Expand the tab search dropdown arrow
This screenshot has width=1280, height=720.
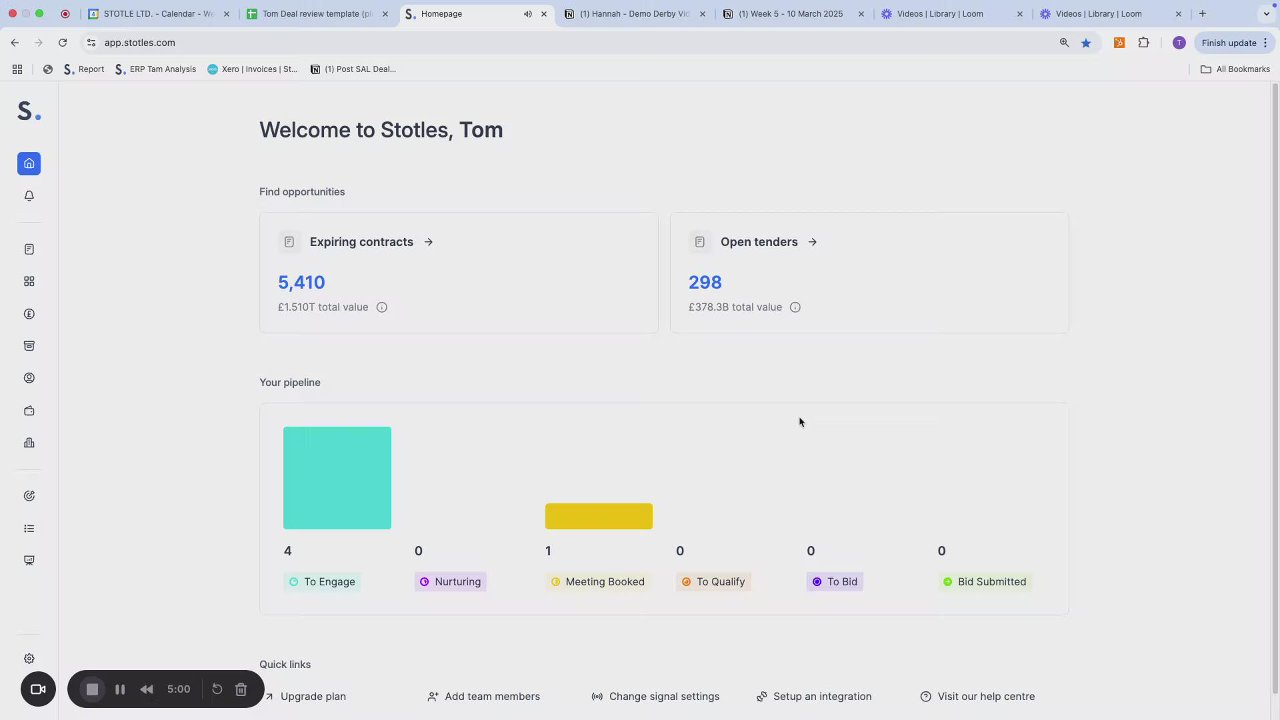[1266, 14]
